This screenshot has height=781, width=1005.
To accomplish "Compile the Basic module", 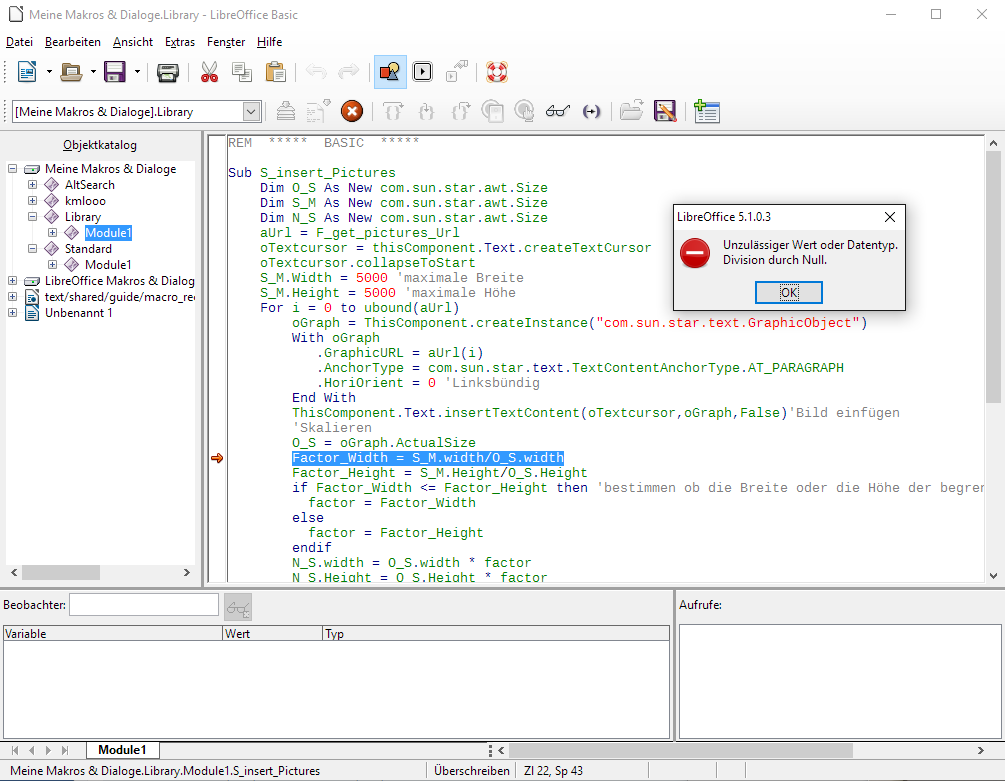I will coord(286,111).
